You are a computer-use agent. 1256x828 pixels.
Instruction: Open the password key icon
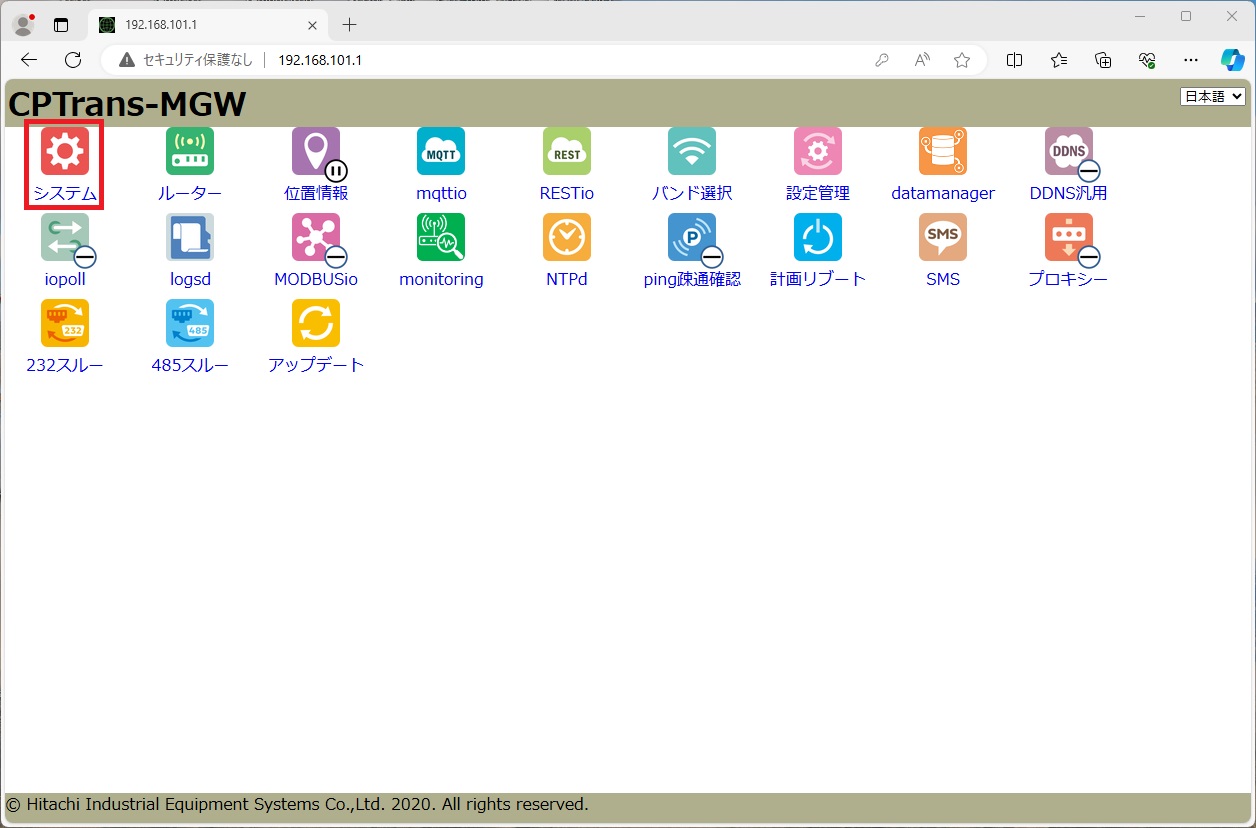point(882,60)
